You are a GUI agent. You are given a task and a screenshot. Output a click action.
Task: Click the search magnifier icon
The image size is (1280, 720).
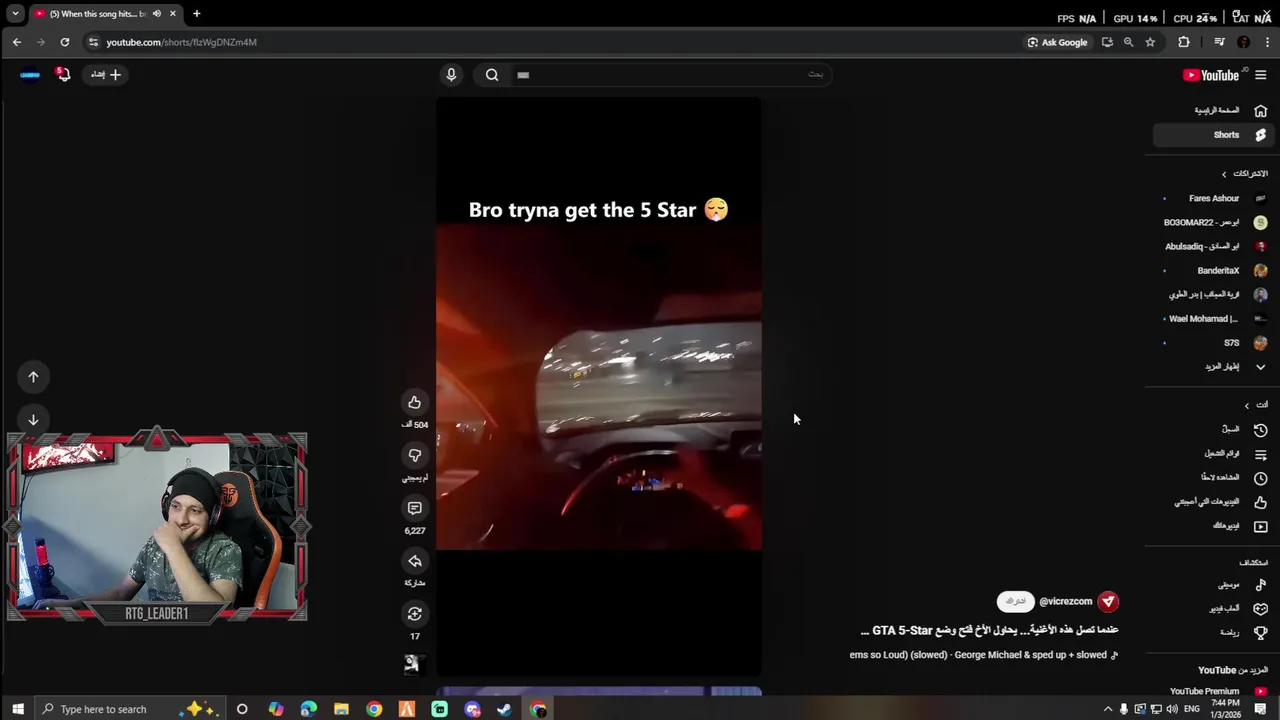[x=492, y=74]
